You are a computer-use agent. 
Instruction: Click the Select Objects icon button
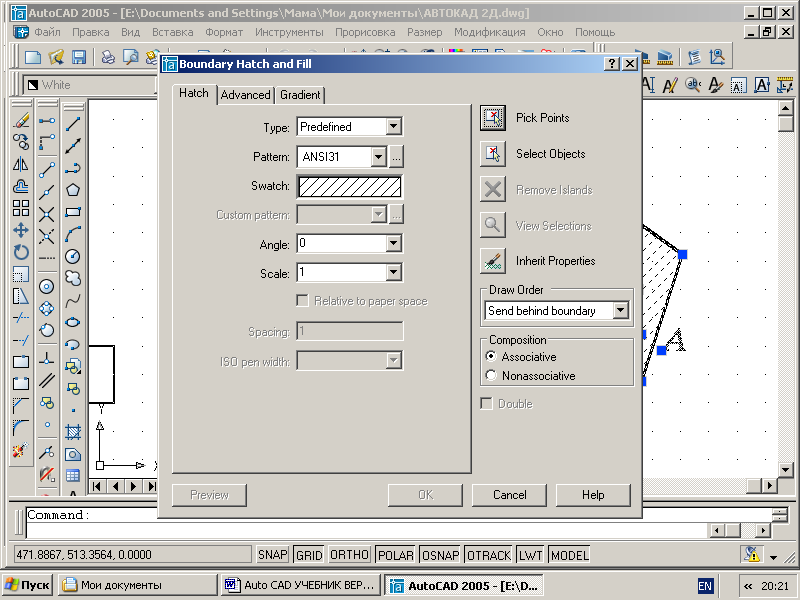click(x=493, y=154)
